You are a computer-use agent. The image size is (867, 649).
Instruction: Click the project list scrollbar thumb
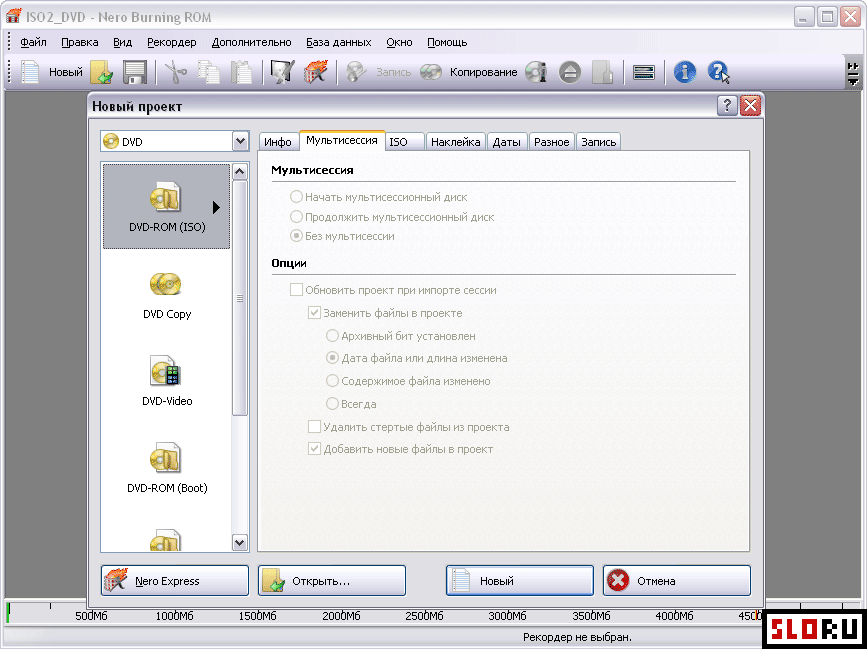(239, 298)
